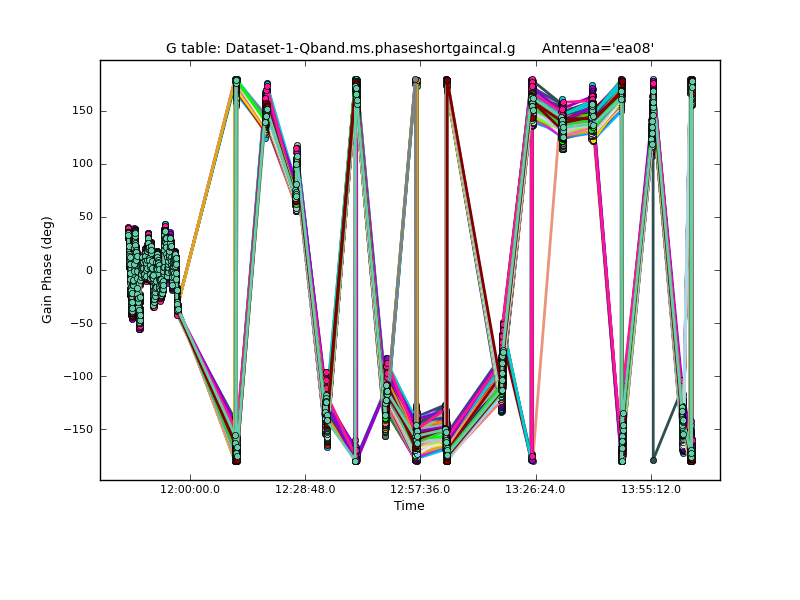Click the 'Gain Phase (deg)' y-axis label
800x600 pixels.
(47, 270)
